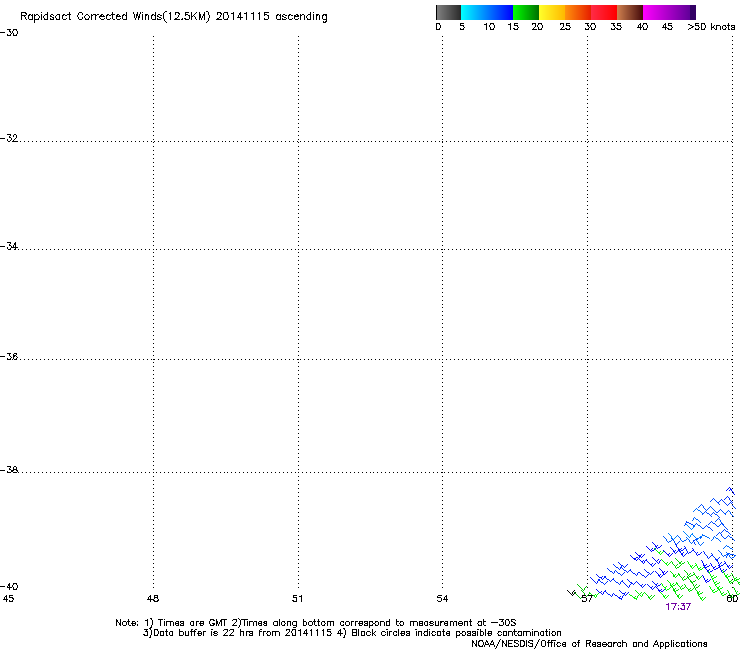The width and height of the screenshot is (740, 650).
Task: Click the '54' longitude label
Action: (442, 599)
